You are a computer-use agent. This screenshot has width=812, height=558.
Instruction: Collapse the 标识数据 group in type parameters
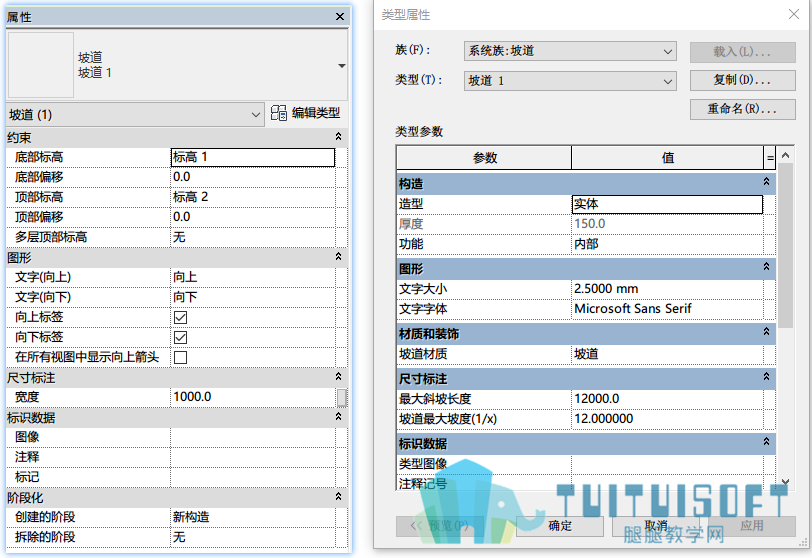click(x=766, y=442)
